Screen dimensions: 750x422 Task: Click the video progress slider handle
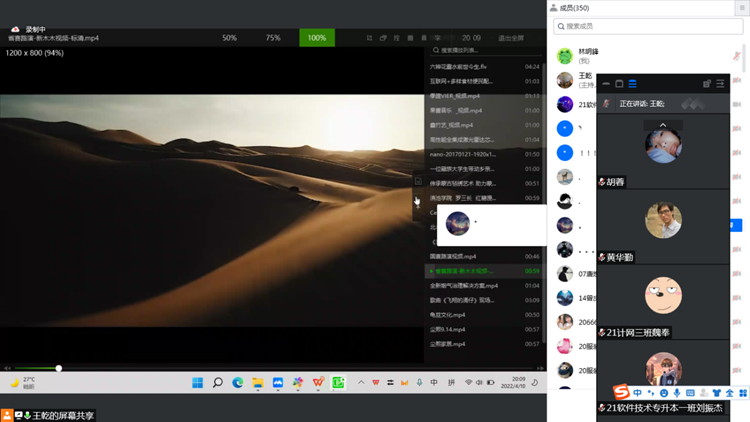[x=59, y=368]
